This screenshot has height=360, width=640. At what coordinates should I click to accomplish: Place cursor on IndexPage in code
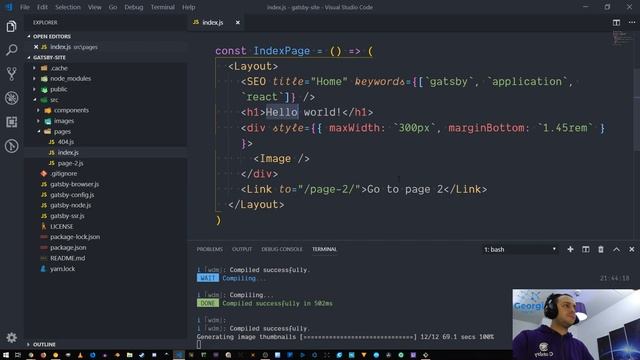pyautogui.click(x=282, y=51)
